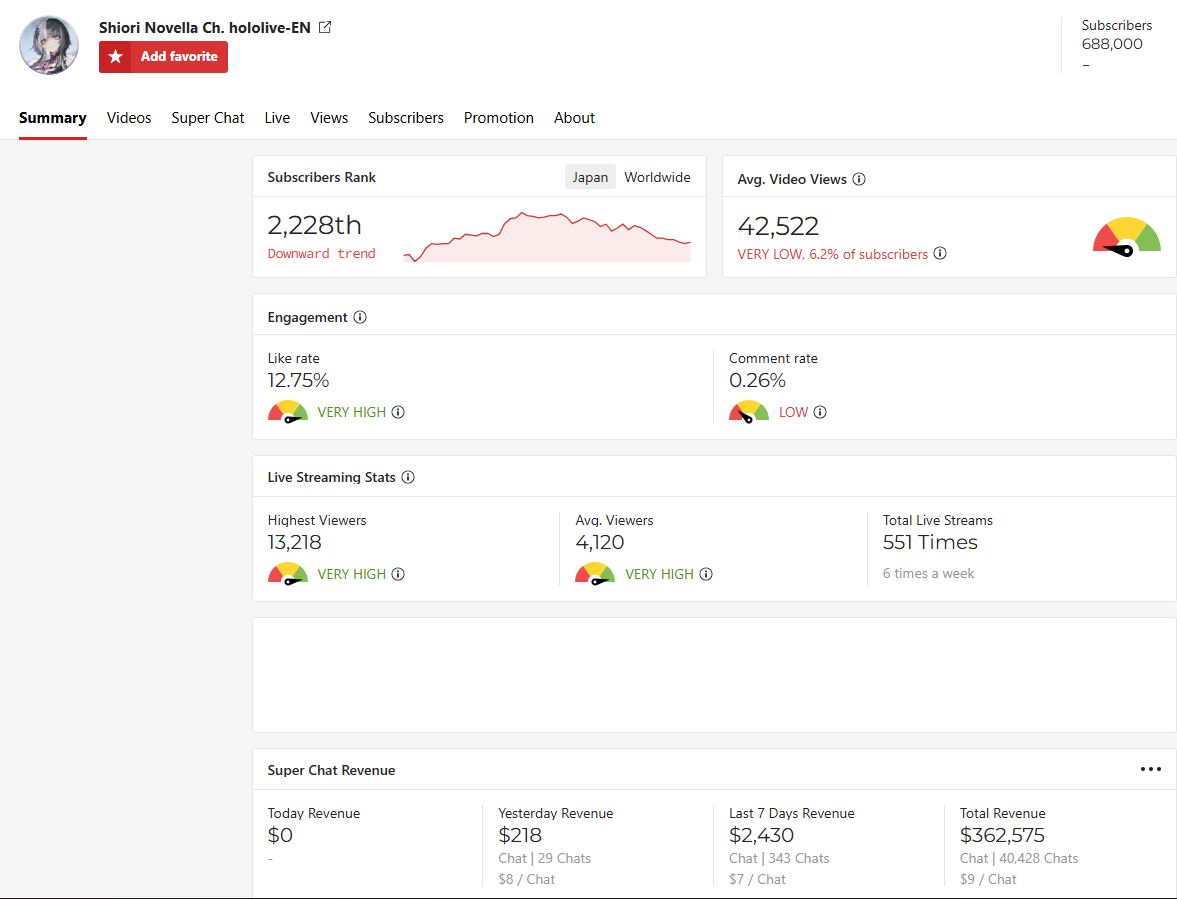Open the Live tab
Screen dimensions: 1177x899
pyautogui.click(x=277, y=118)
